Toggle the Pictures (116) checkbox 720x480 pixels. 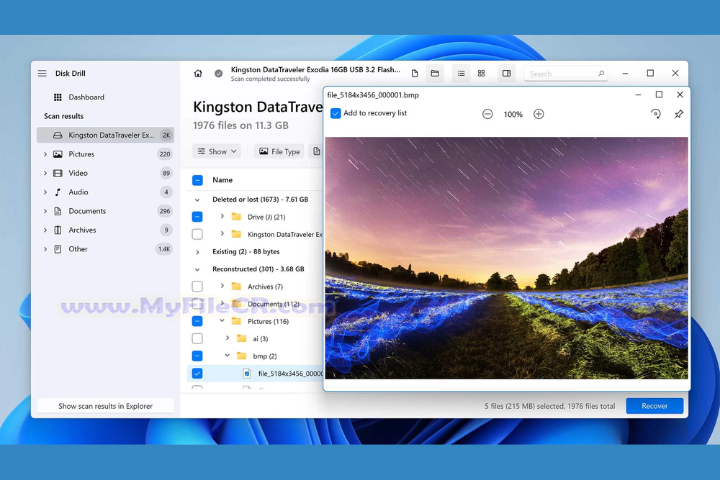tap(197, 321)
